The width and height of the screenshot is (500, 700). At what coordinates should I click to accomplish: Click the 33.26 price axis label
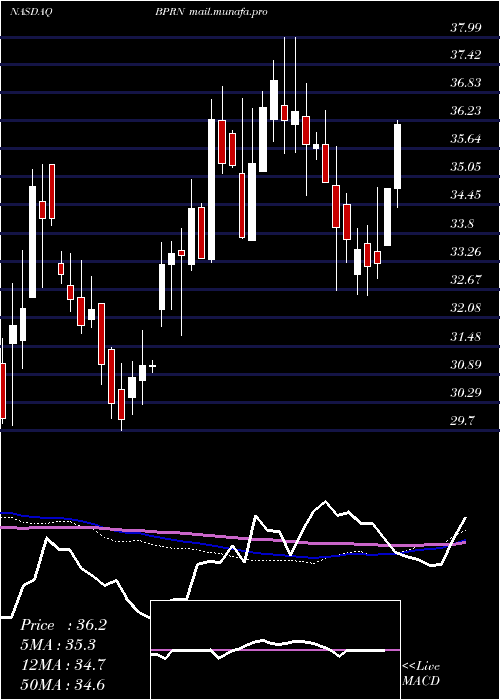click(466, 252)
